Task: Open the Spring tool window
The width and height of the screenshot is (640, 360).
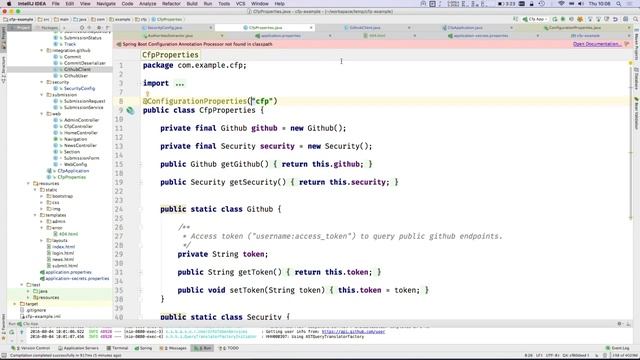Action: [143, 348]
